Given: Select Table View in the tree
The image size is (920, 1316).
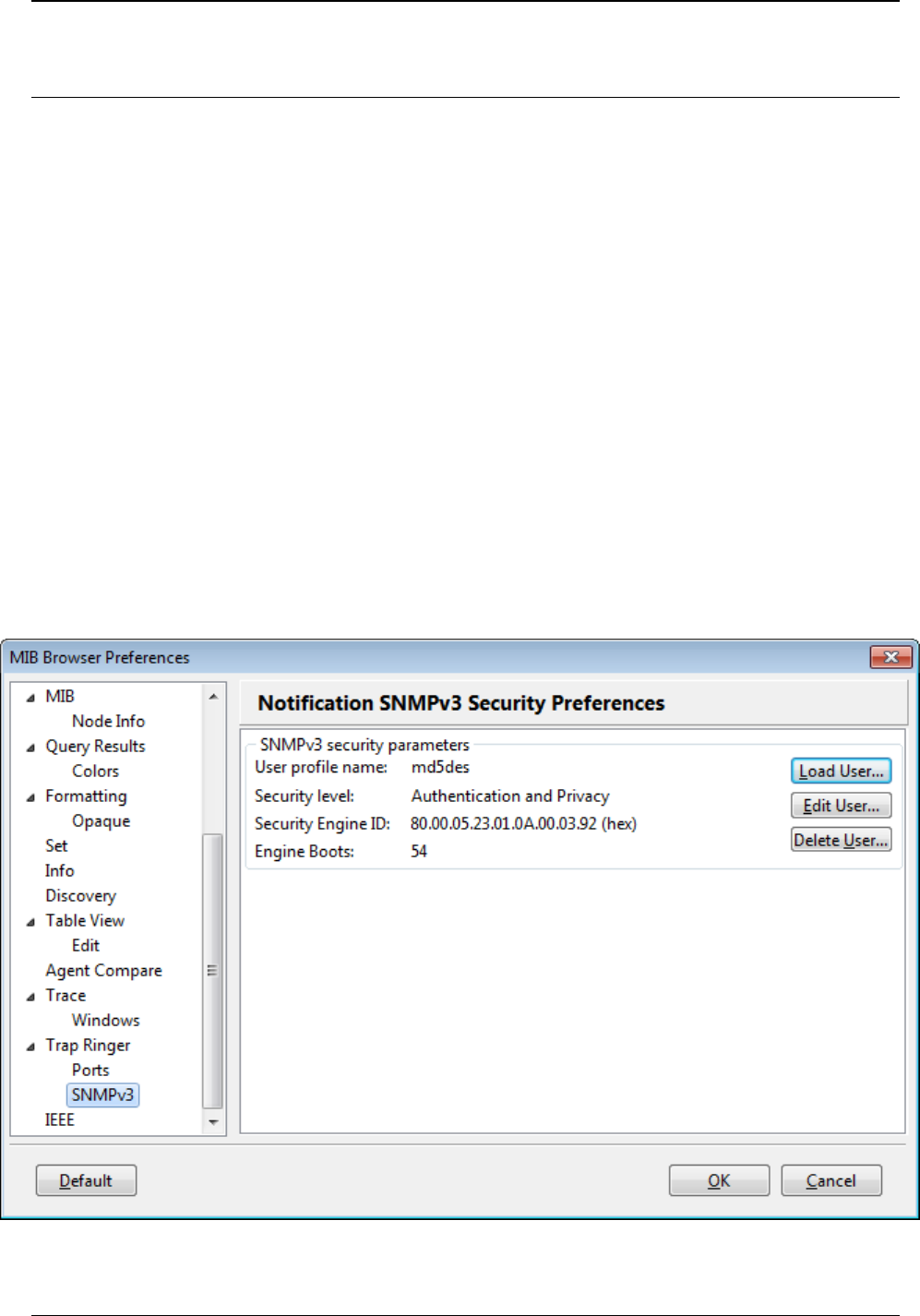Looking at the screenshot, I should (x=85, y=920).
